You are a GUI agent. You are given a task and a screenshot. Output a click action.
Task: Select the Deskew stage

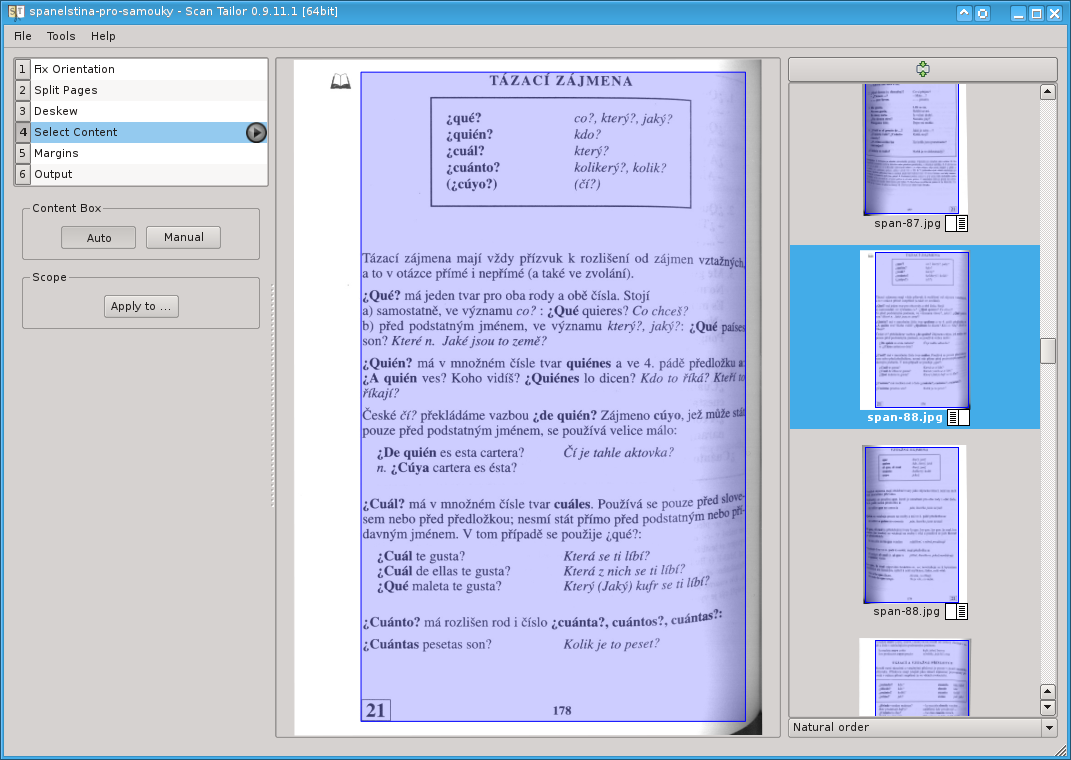point(141,111)
